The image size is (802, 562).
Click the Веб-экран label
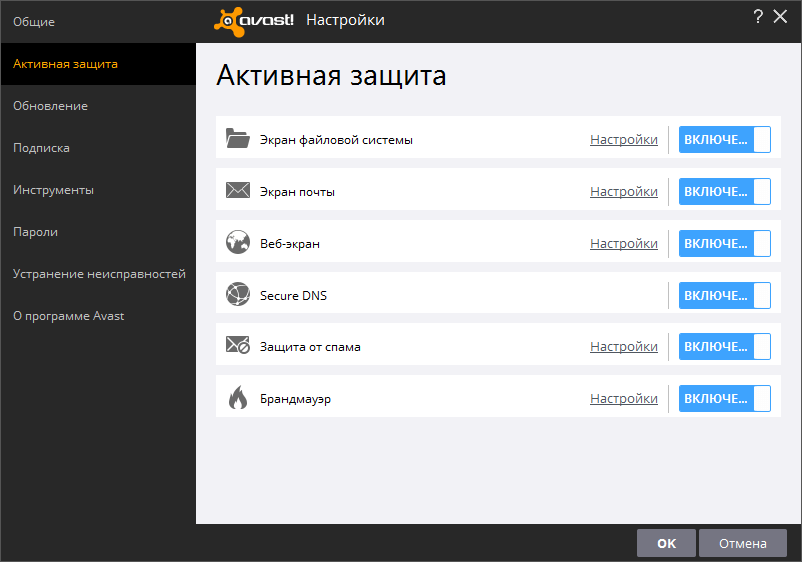click(289, 244)
